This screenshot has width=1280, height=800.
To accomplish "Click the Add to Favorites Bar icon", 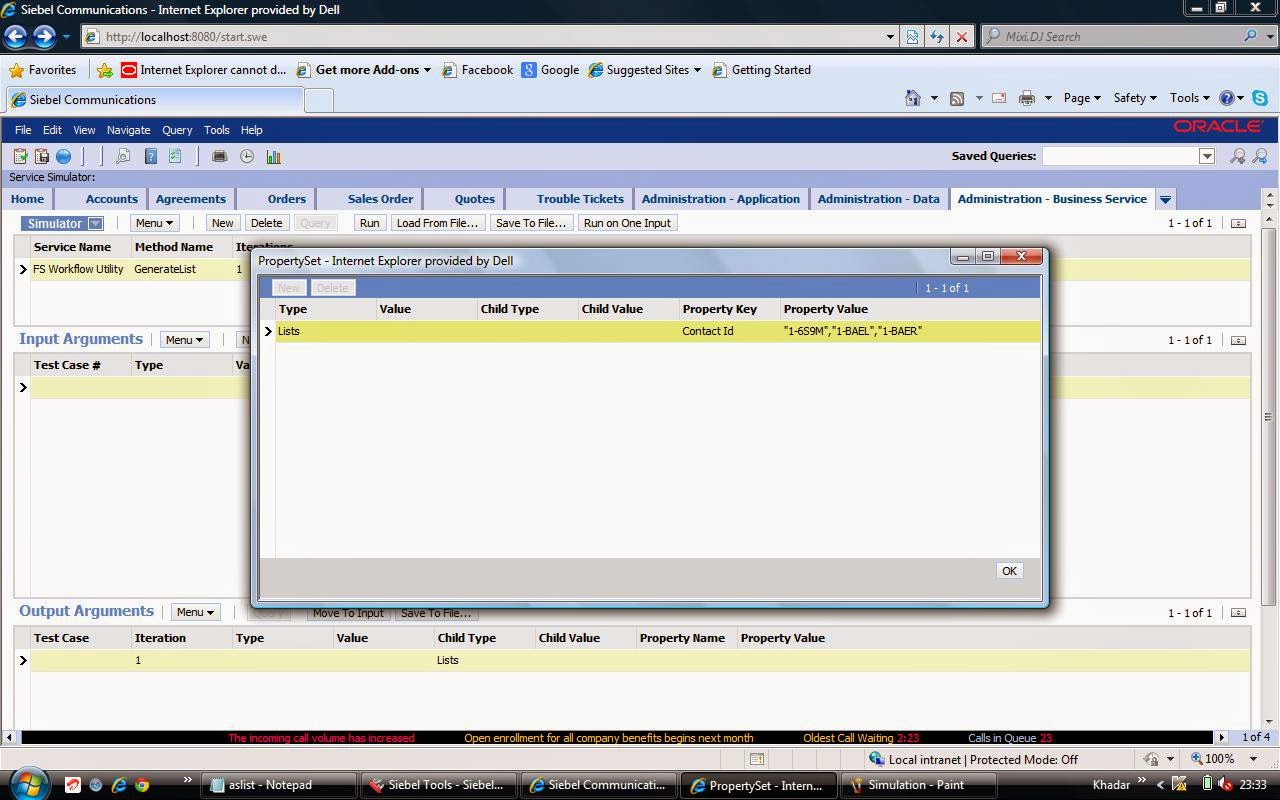I will tap(105, 70).
